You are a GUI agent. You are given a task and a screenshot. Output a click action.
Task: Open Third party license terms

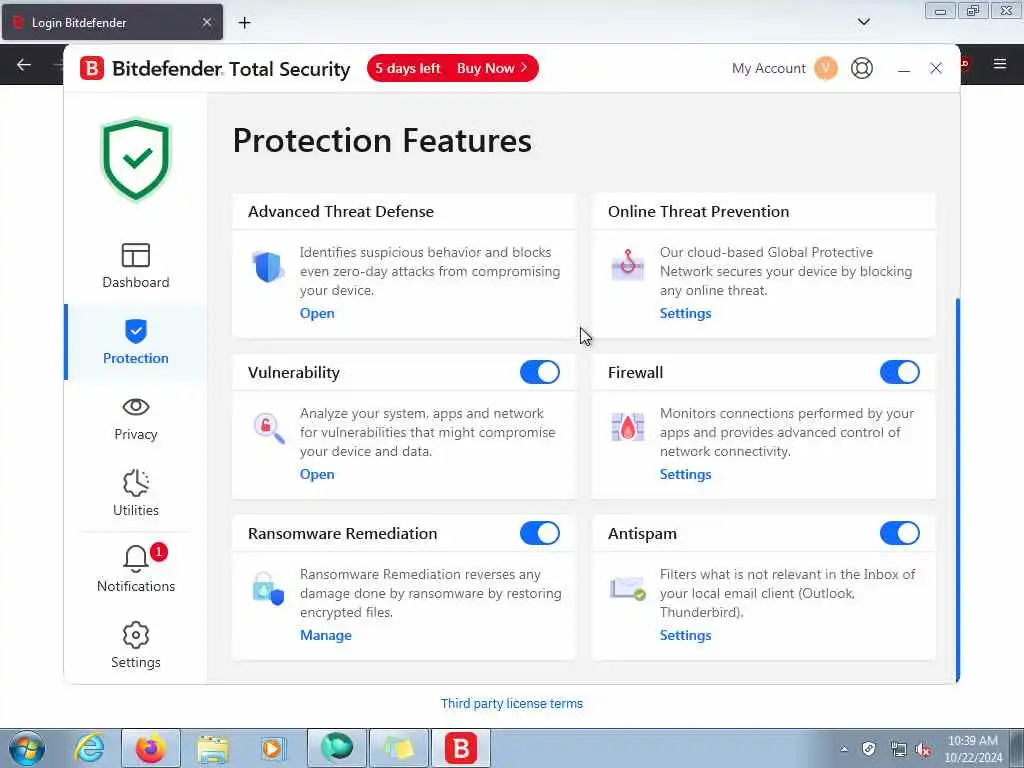click(x=511, y=703)
